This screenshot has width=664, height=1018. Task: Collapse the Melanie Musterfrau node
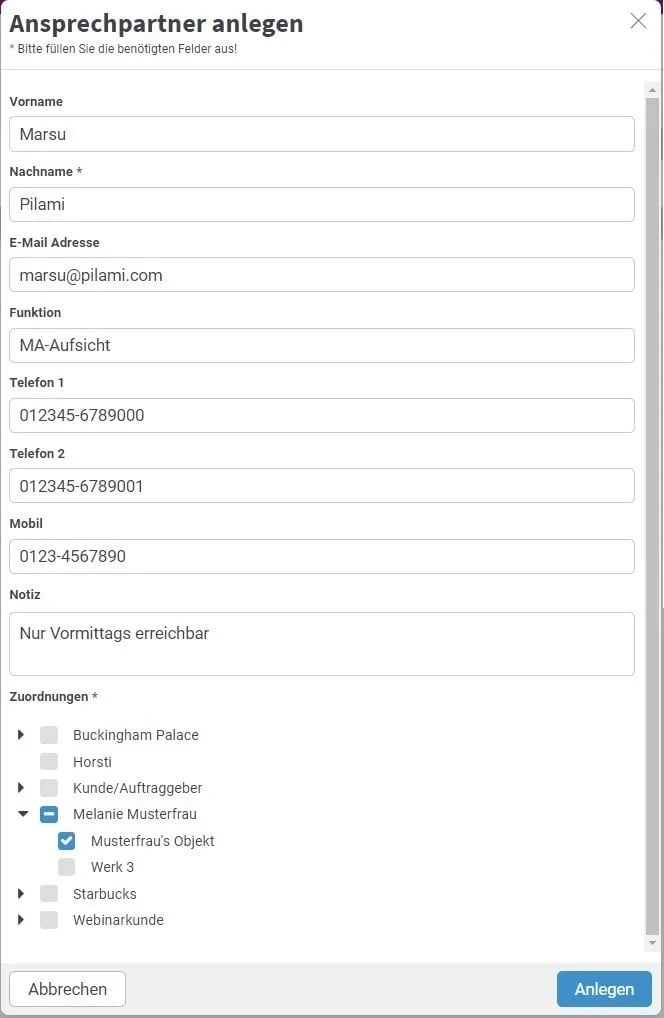(23, 814)
